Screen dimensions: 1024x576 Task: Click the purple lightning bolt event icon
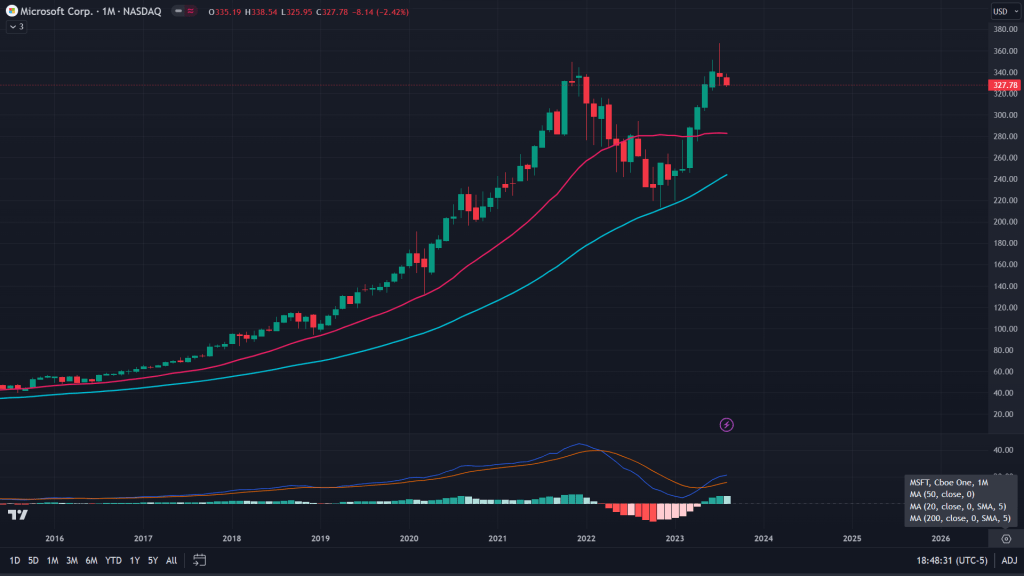click(x=727, y=425)
